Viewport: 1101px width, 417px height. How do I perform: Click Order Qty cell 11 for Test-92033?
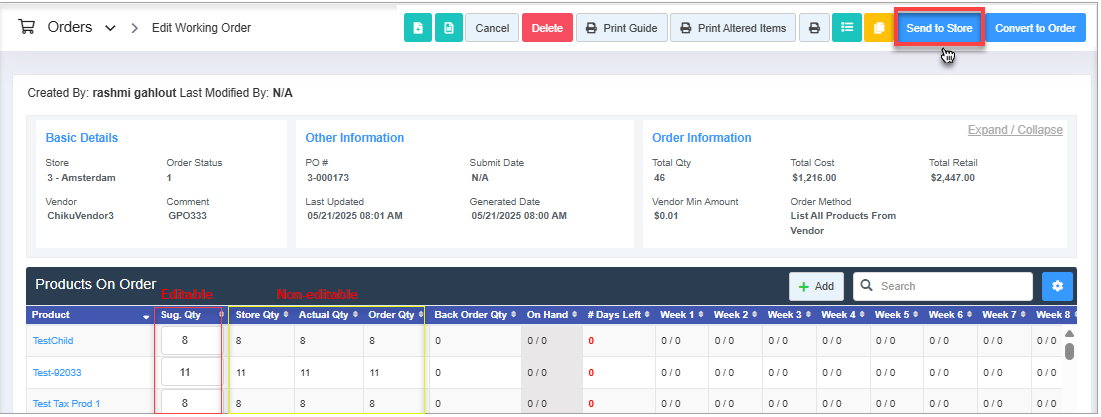374,373
